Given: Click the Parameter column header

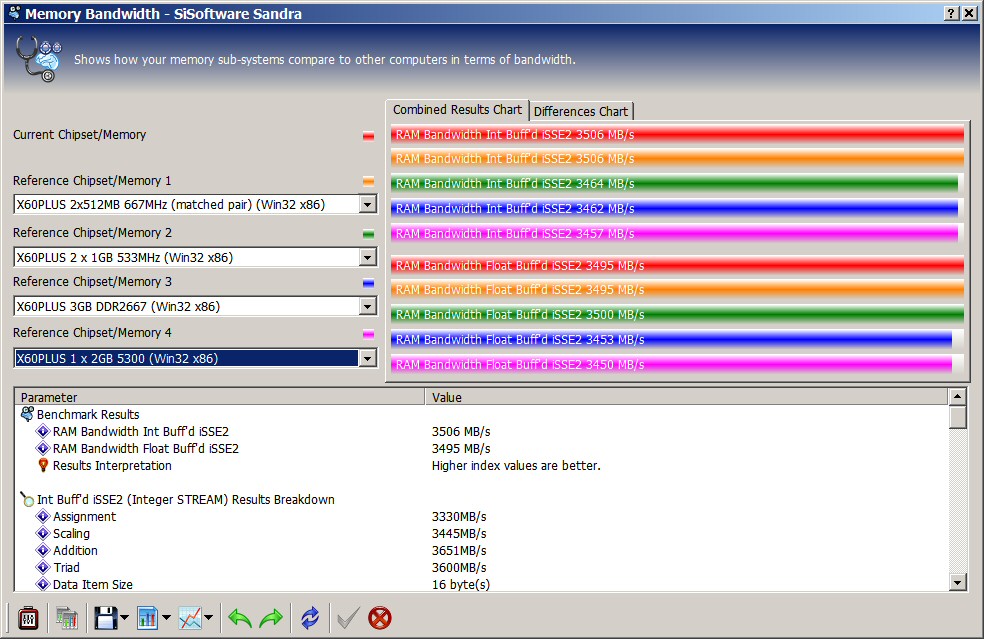Looking at the screenshot, I should point(220,397).
